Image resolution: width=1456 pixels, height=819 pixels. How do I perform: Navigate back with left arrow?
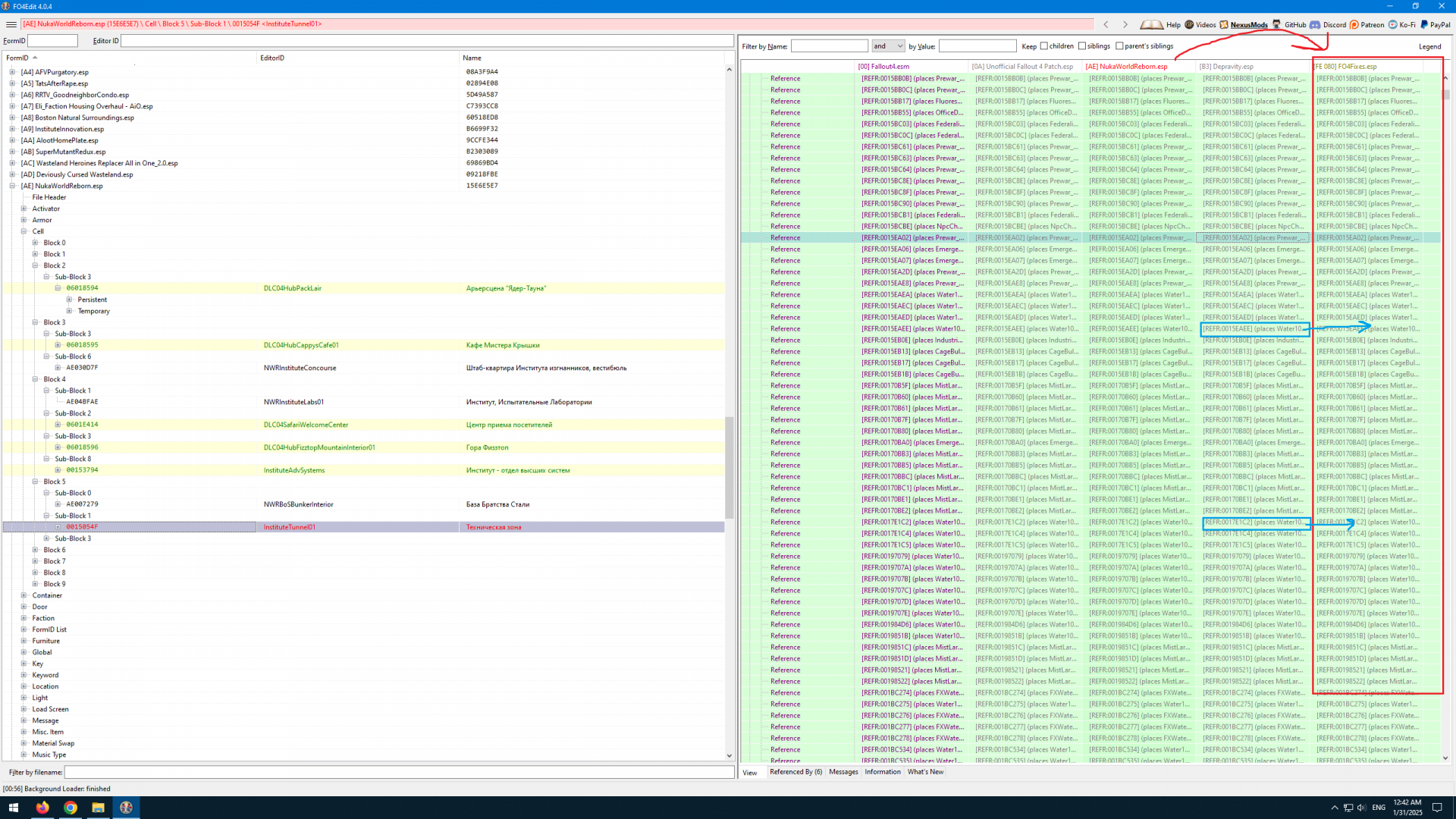click(1106, 24)
